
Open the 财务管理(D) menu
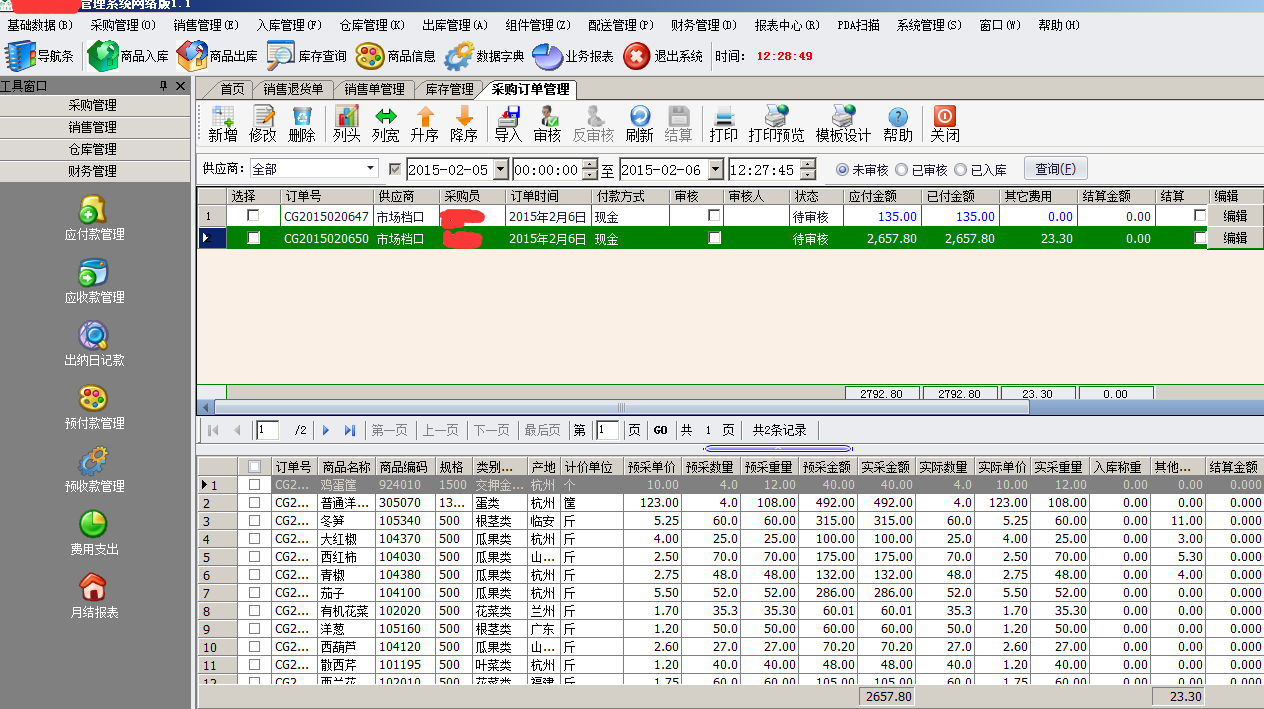[x=704, y=25]
